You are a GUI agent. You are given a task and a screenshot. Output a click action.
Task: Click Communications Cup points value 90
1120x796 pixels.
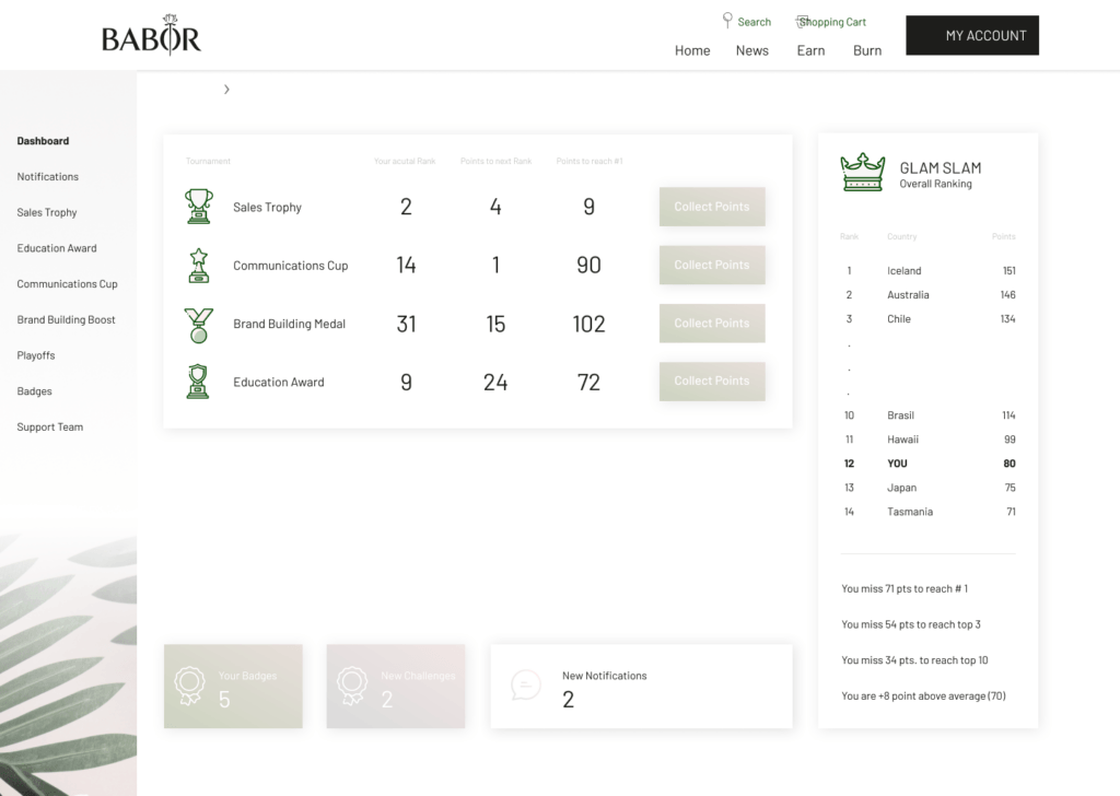[x=589, y=265]
